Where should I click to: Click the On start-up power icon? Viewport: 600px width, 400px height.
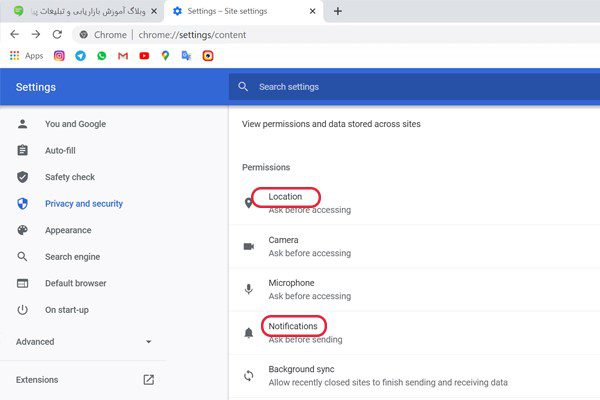[23, 310]
